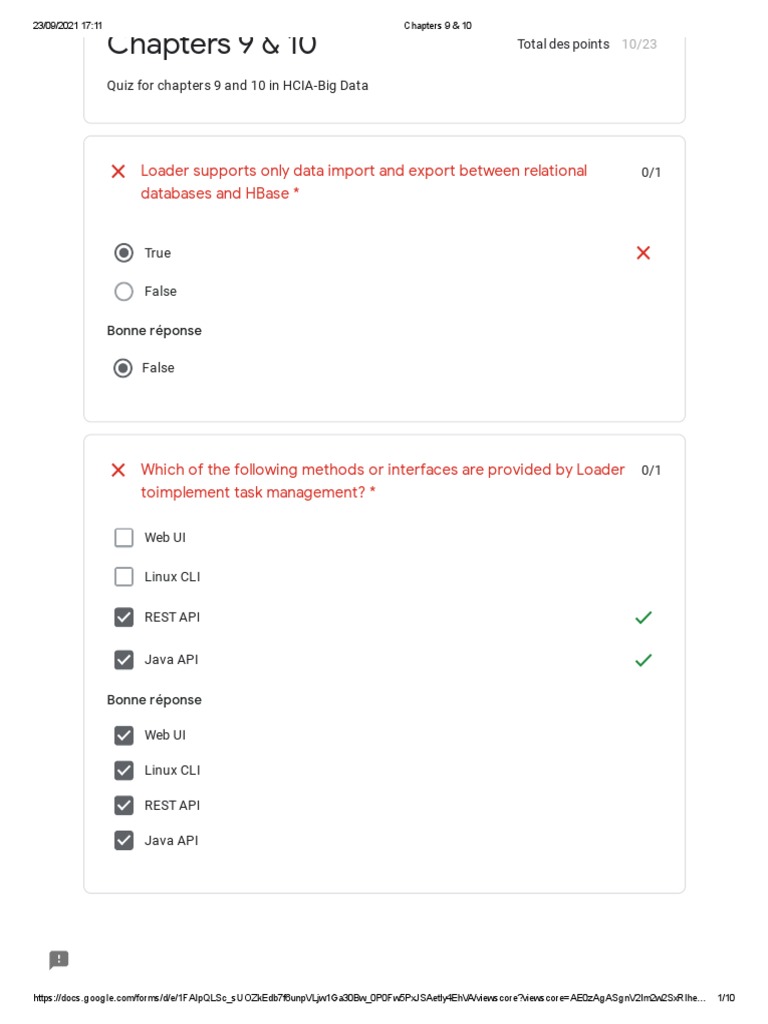
Task: Select the True radio button
Action: tap(124, 253)
